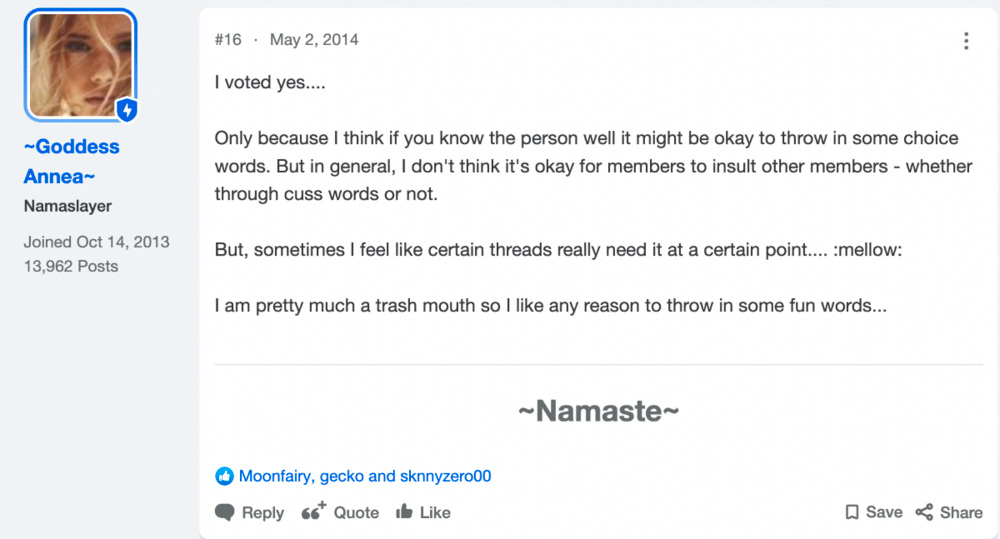Click the Share arrow icon
Screen dimensions: 1000x539
[x=924, y=512]
